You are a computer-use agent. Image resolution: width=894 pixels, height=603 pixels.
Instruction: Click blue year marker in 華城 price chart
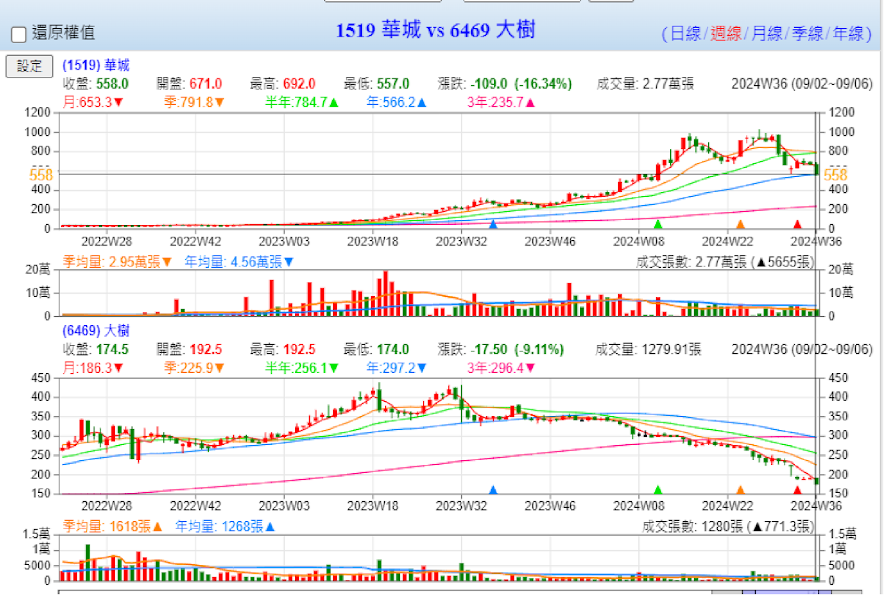click(x=493, y=224)
